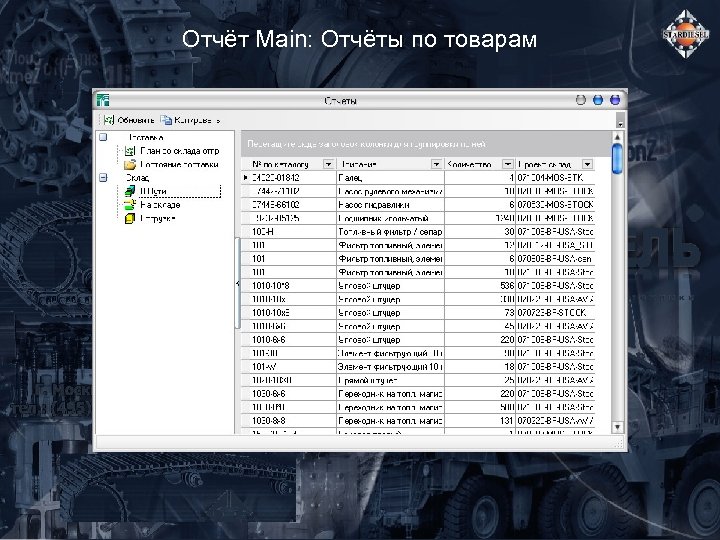
Task: Click the folder icon beside Состояние поставки
Action: pyautogui.click(x=130, y=164)
